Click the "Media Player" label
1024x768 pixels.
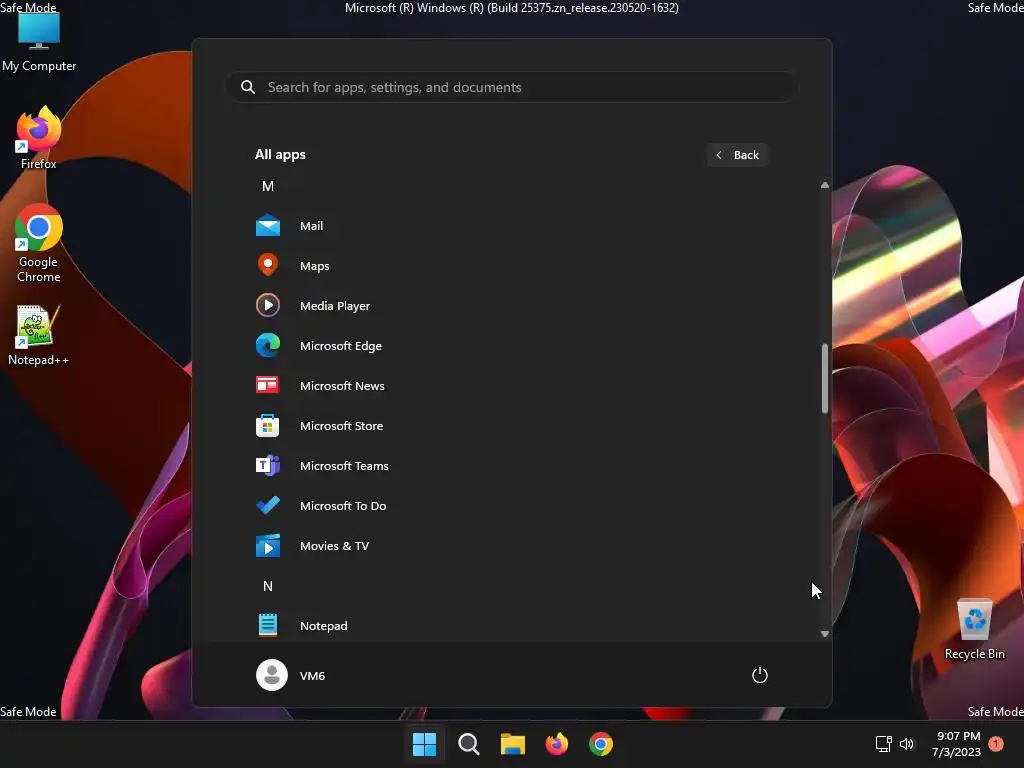point(335,306)
